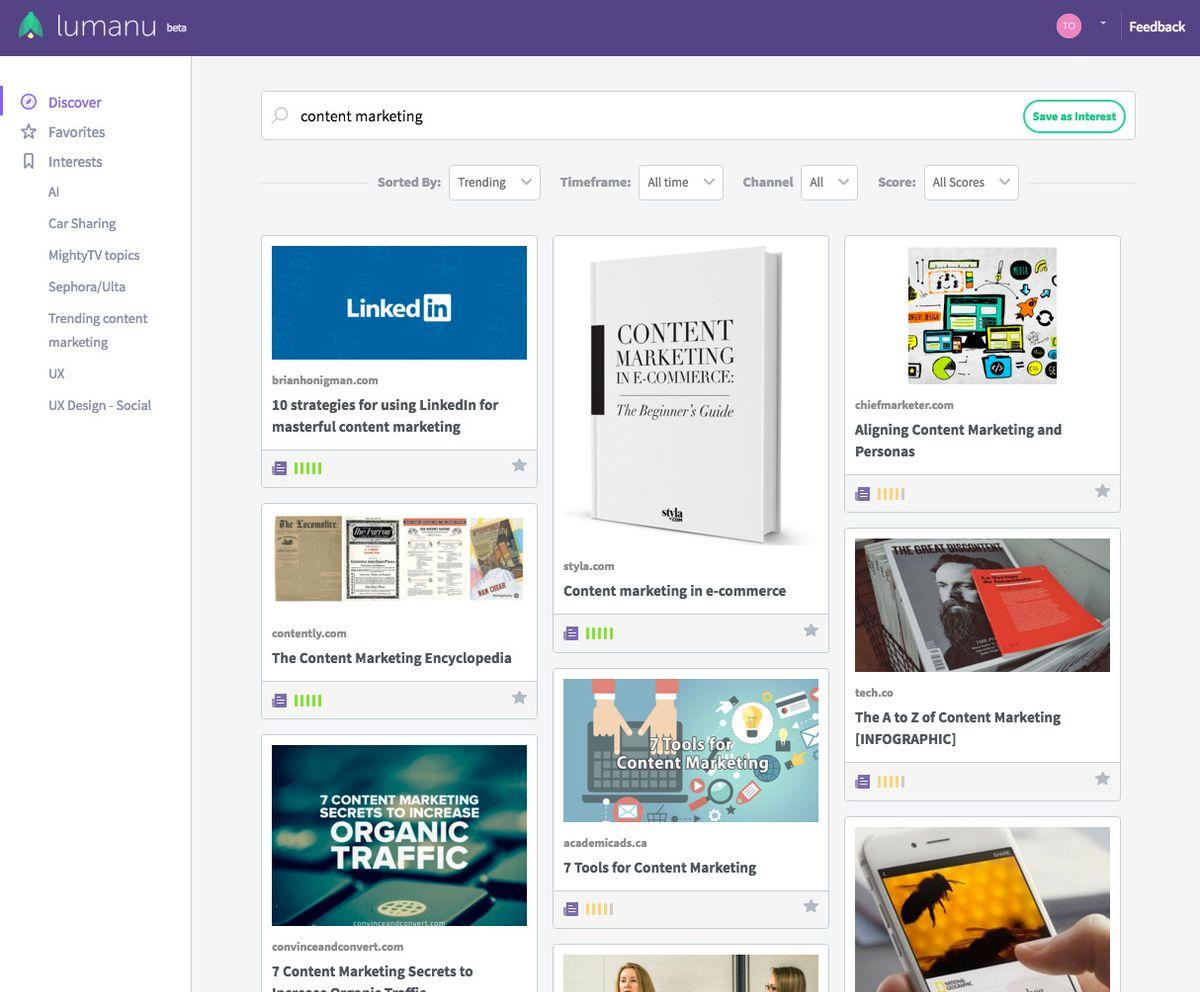Select Discover in the sidebar
This screenshot has width=1200, height=992.
[x=75, y=102]
